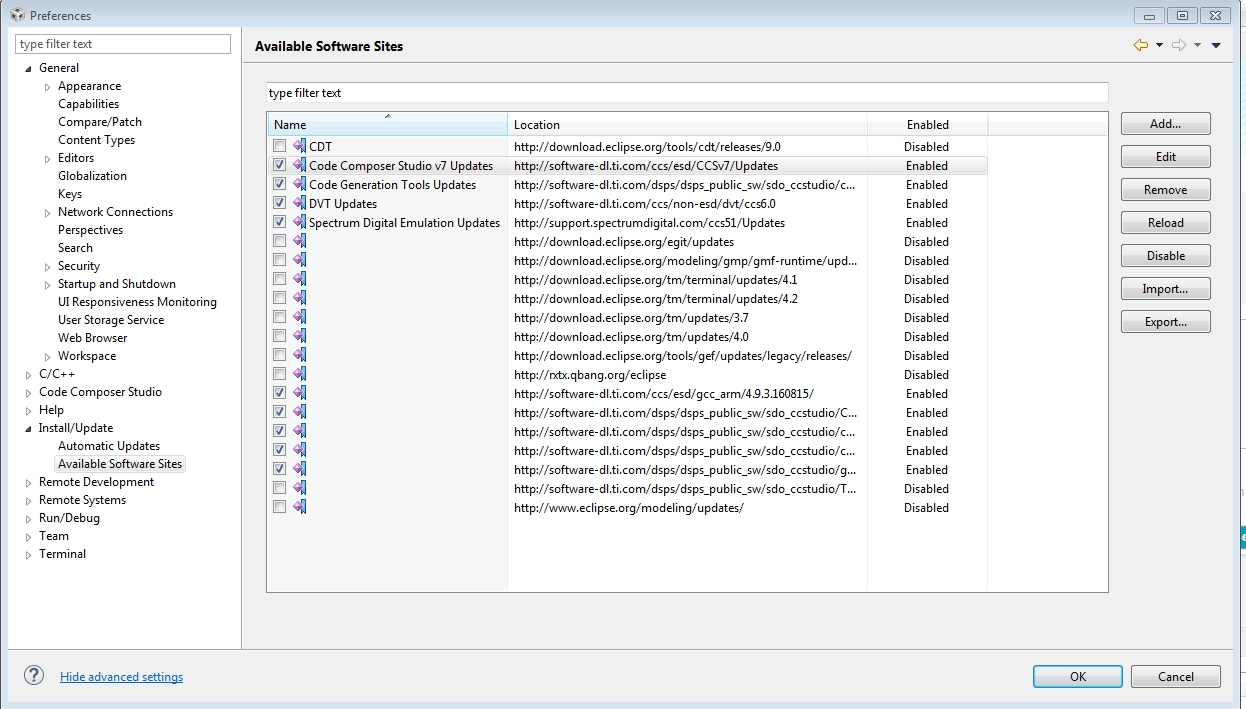Image resolution: width=1246 pixels, height=709 pixels.
Task: Click the Cancel button
Action: [x=1176, y=676]
